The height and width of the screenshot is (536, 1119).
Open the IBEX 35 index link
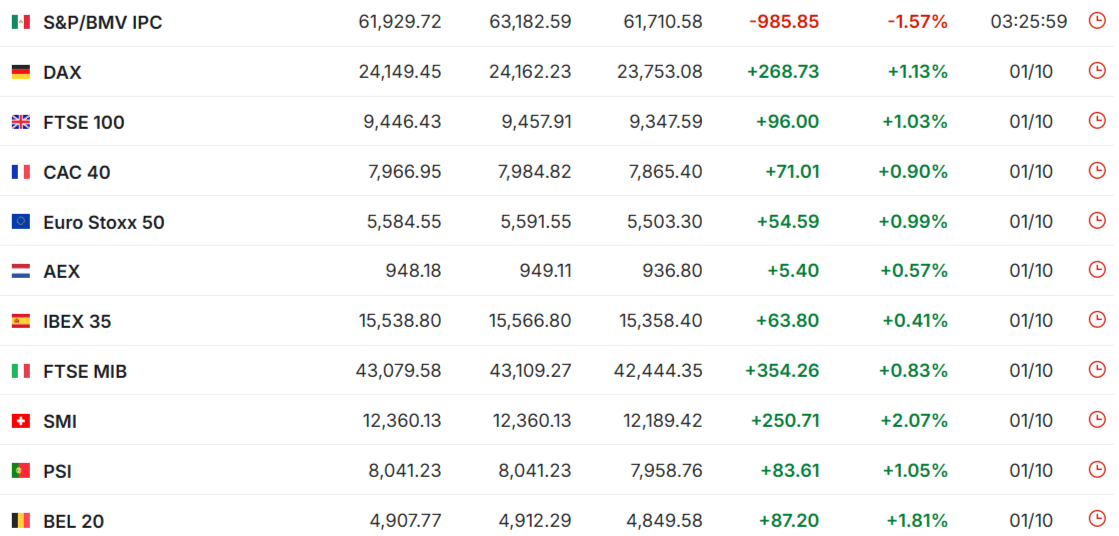77,321
